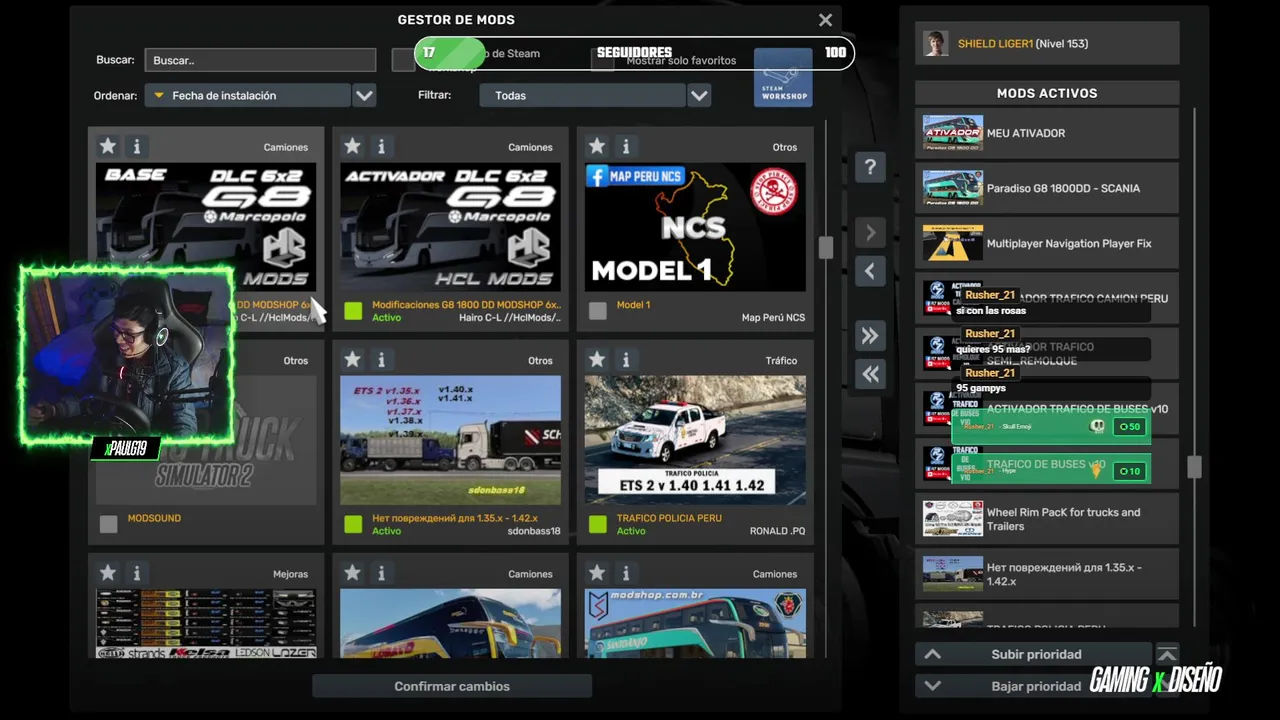Select no-damage 1.35.x-1.42.x entry in active mods
Viewport: 1280px width, 720px height.
point(1047,574)
